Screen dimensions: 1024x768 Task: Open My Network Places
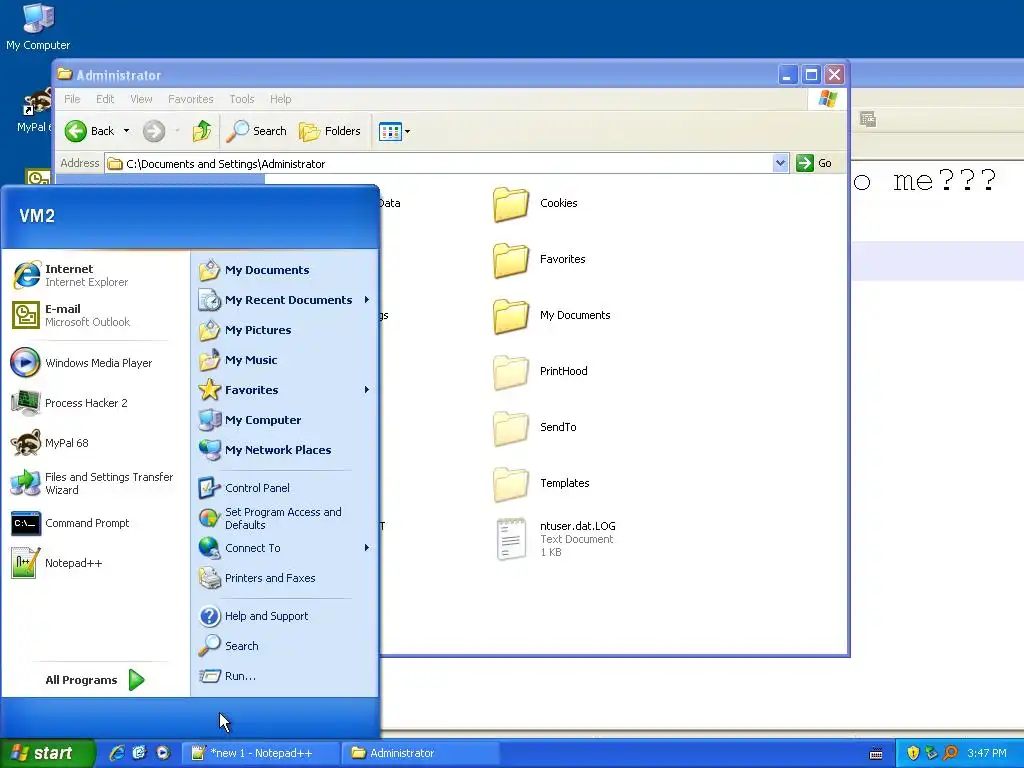284,450
